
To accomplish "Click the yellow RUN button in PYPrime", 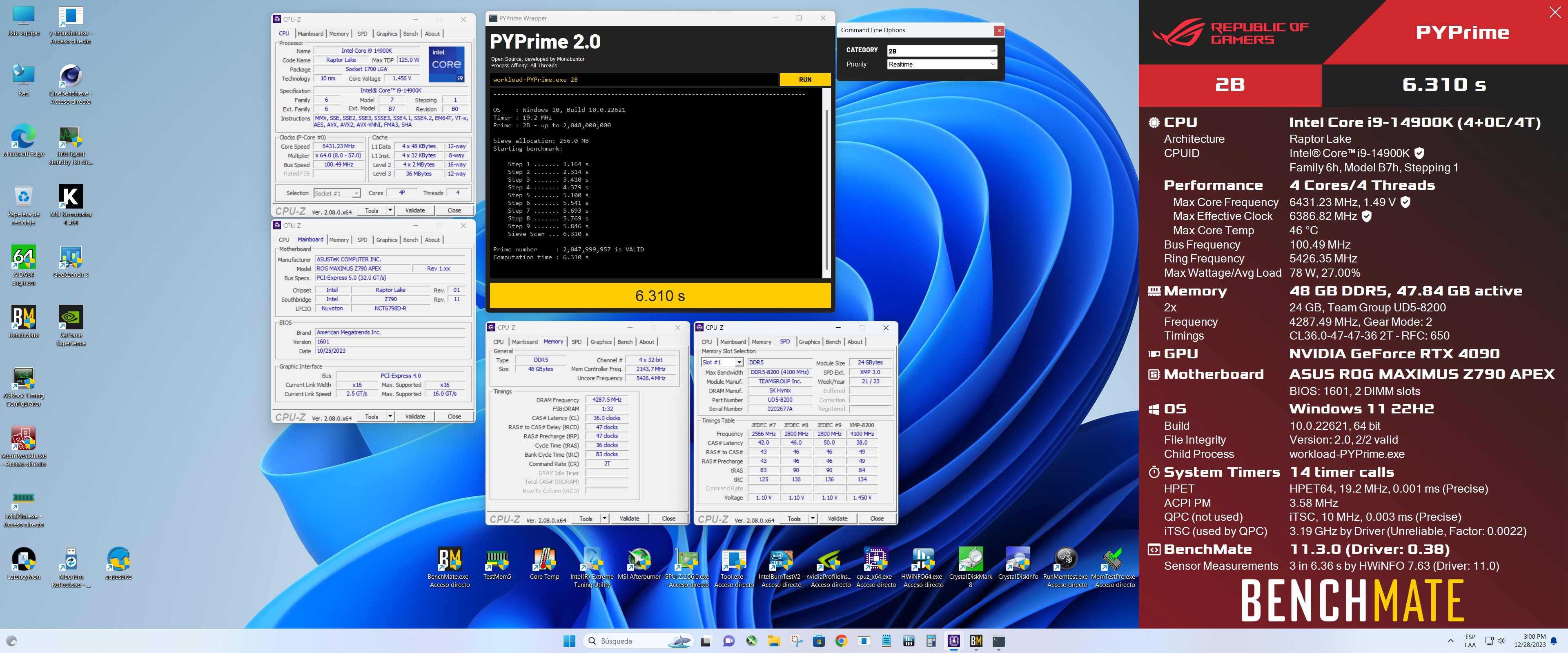I will tap(805, 80).
